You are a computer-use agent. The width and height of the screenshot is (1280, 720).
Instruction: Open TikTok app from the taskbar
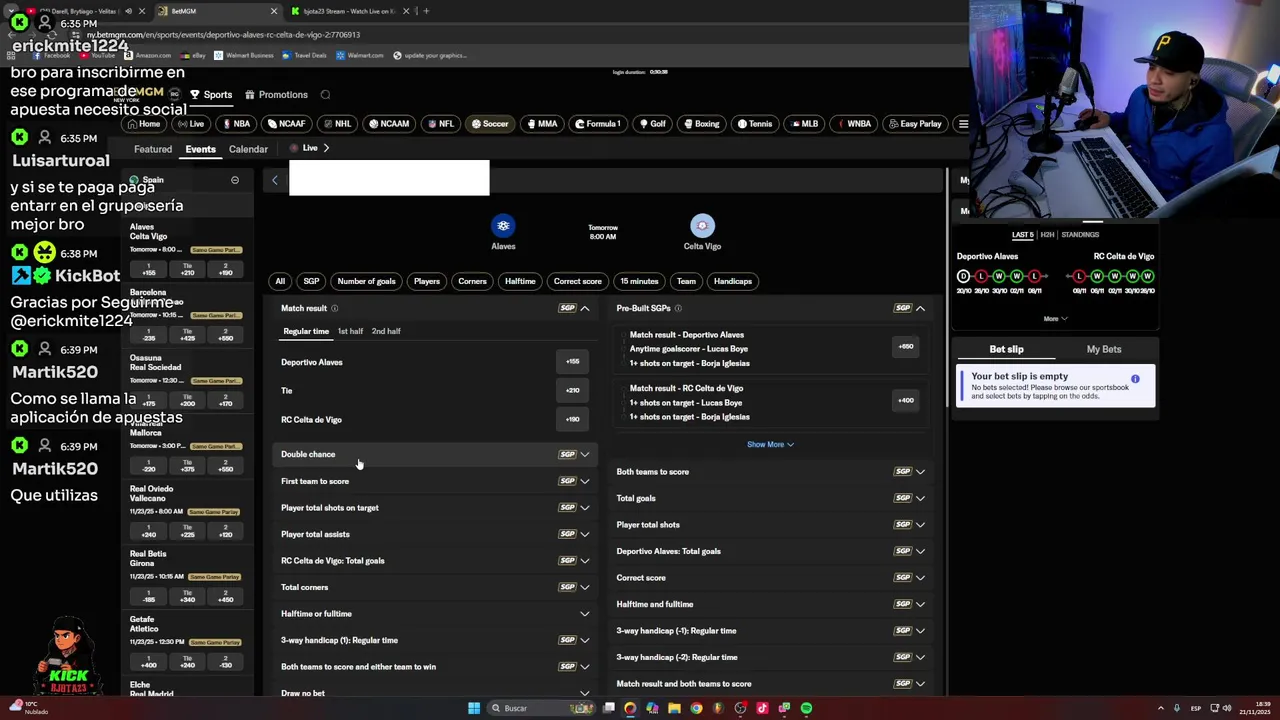point(762,708)
